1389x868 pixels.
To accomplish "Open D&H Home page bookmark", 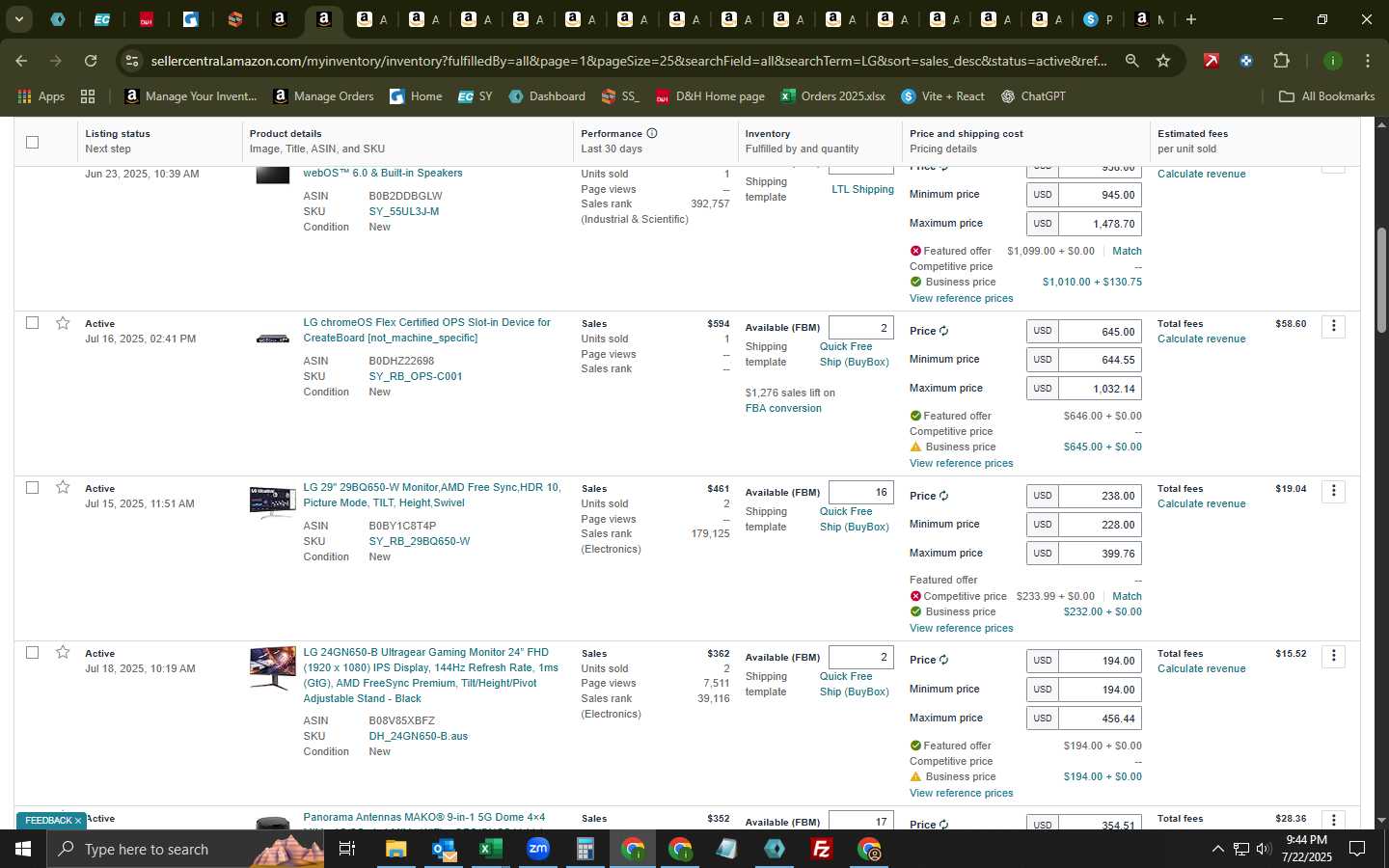I will pos(710,96).
